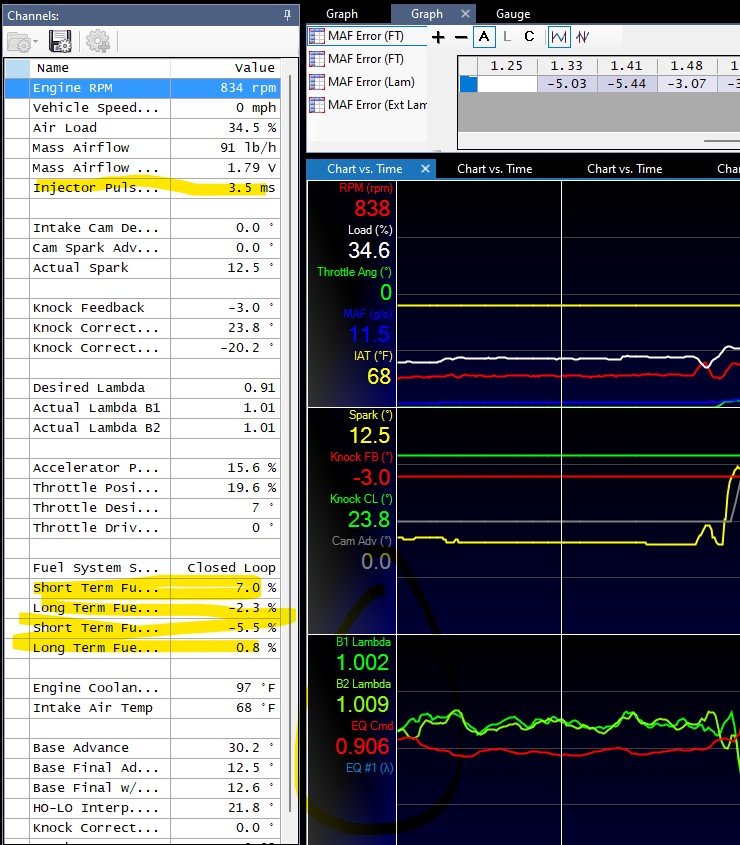Screen dimensions: 740x845
Task: Click the Long Term Fue... -2.3 % value
Action: coord(251,608)
